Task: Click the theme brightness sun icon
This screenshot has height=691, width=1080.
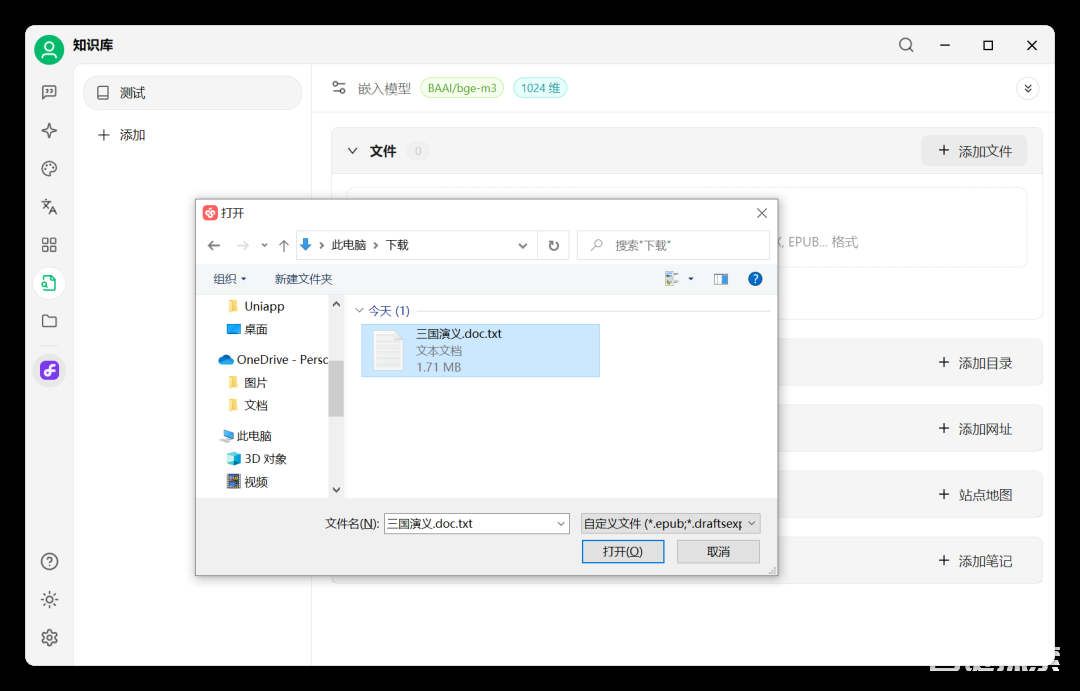Action: [x=49, y=600]
